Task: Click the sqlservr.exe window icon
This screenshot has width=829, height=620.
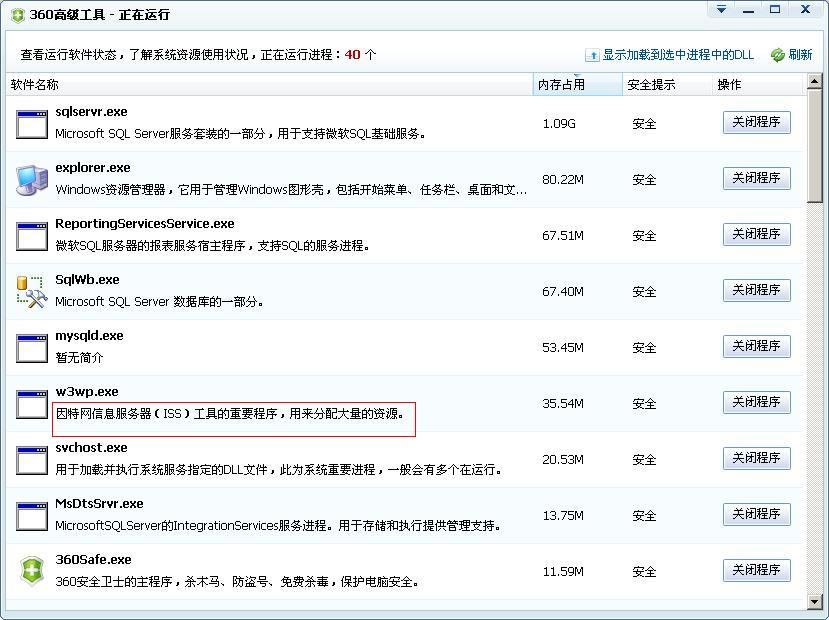Action: tap(32, 124)
